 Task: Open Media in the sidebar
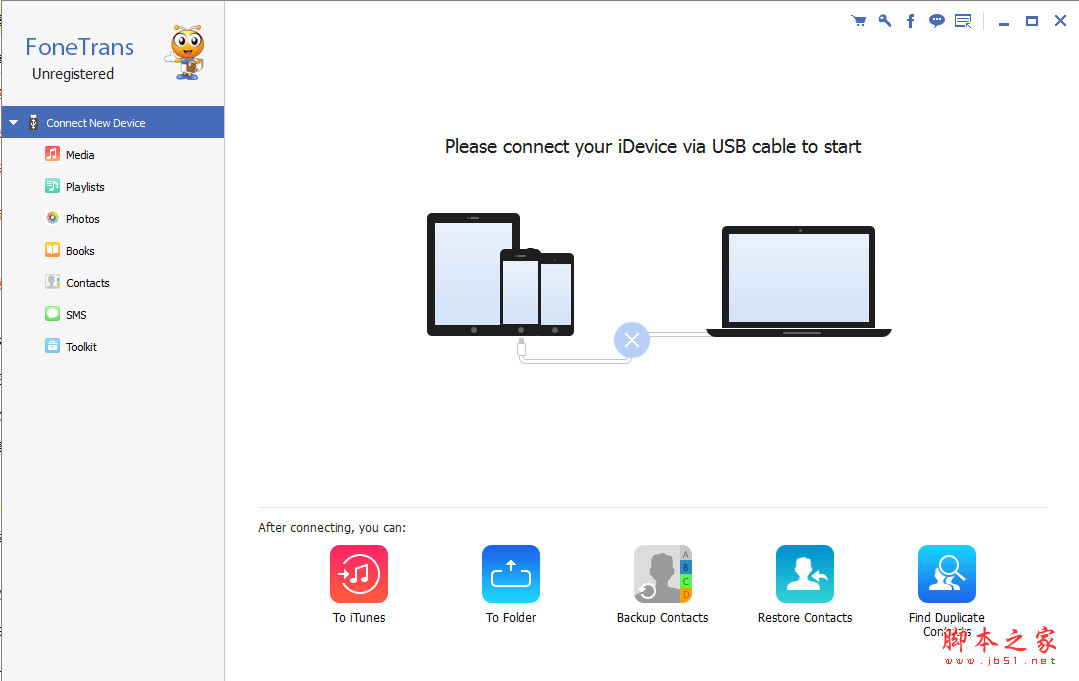tap(80, 155)
